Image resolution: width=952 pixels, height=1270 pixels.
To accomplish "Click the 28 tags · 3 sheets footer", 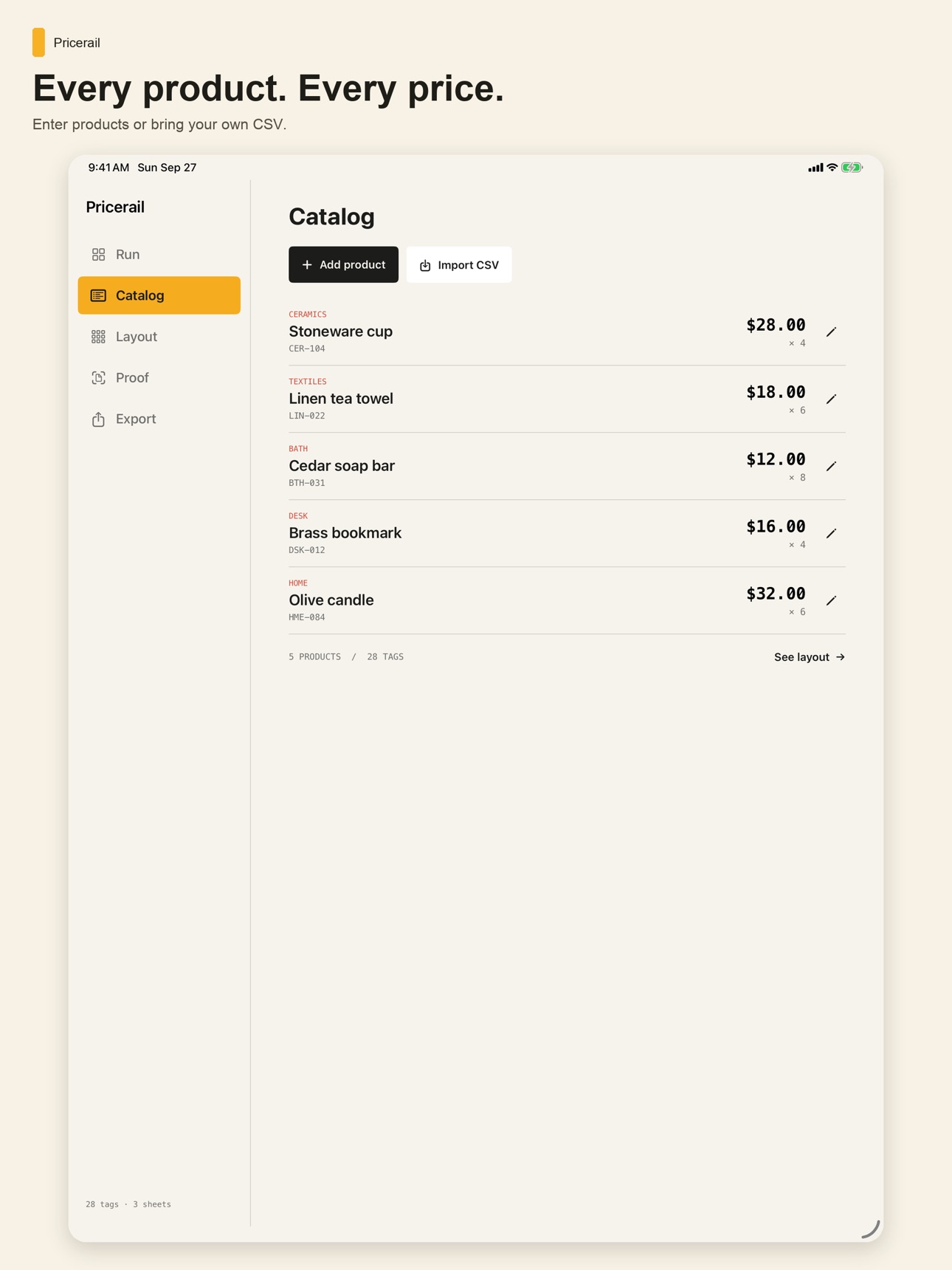I will click(x=128, y=1204).
